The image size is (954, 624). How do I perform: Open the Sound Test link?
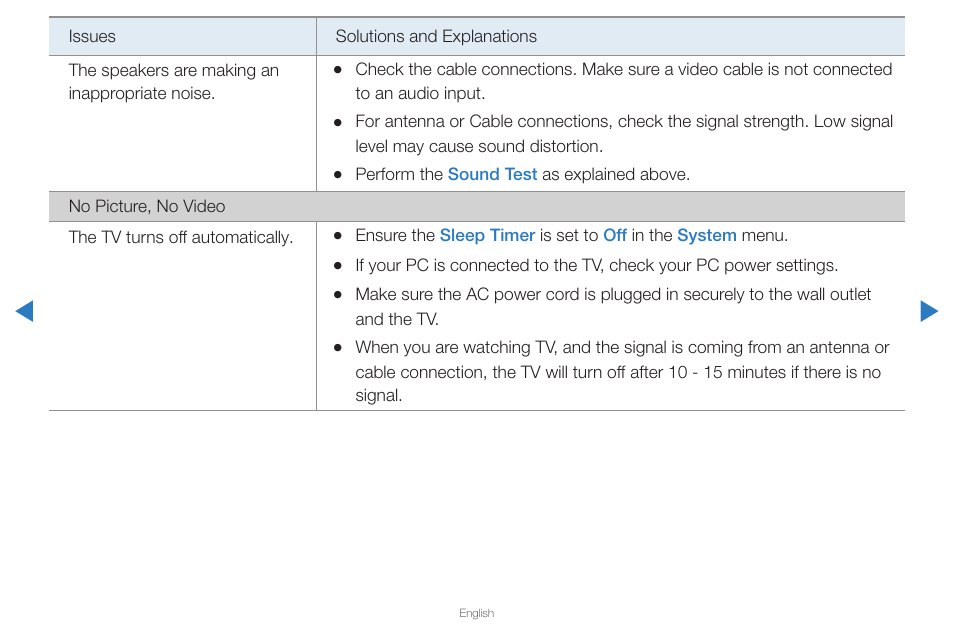[x=492, y=175]
